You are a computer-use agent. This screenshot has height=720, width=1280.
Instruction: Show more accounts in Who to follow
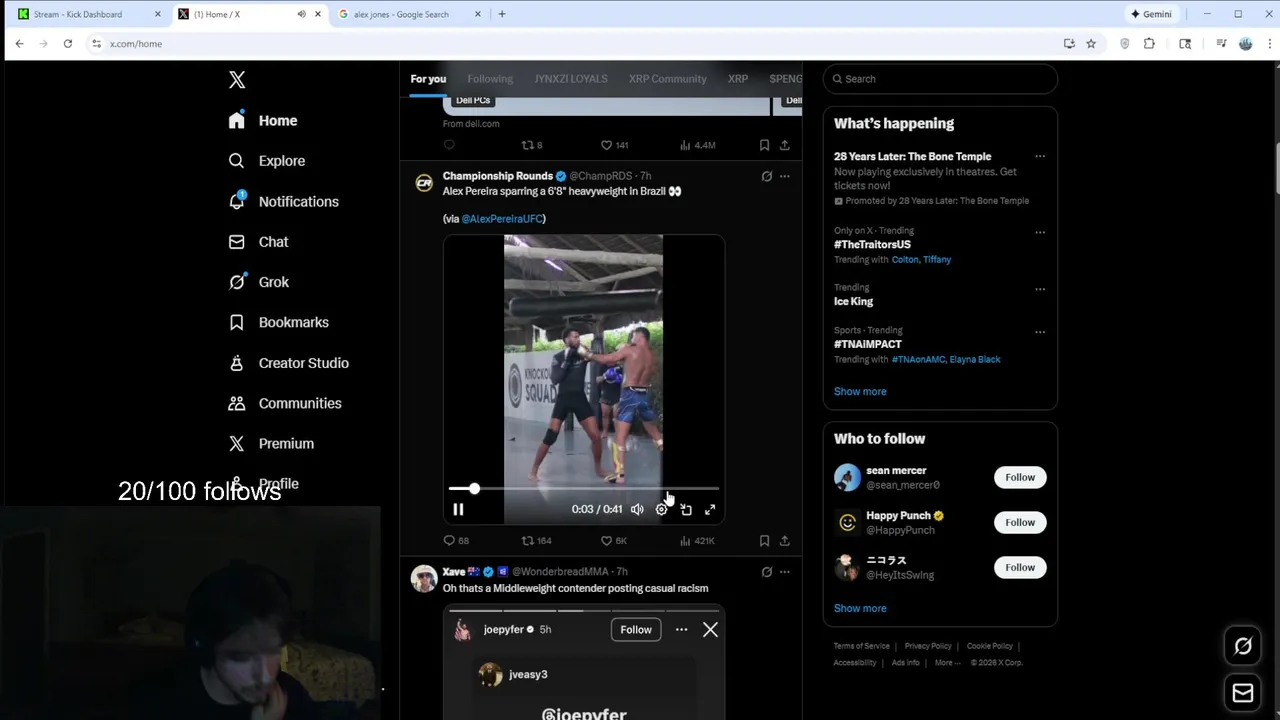[860, 609]
